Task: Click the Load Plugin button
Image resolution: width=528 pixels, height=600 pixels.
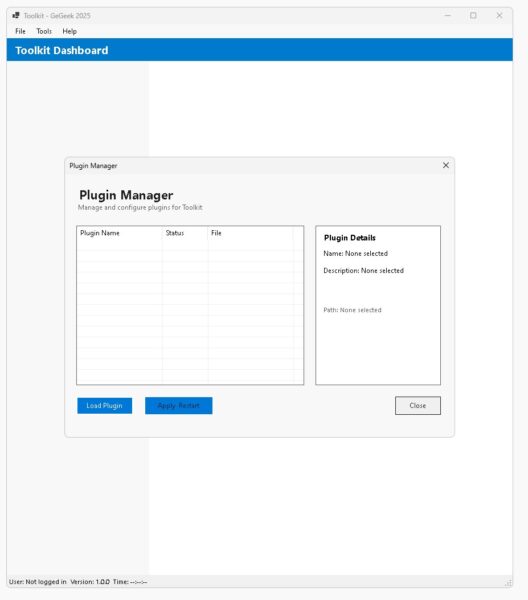Action: [104, 406]
